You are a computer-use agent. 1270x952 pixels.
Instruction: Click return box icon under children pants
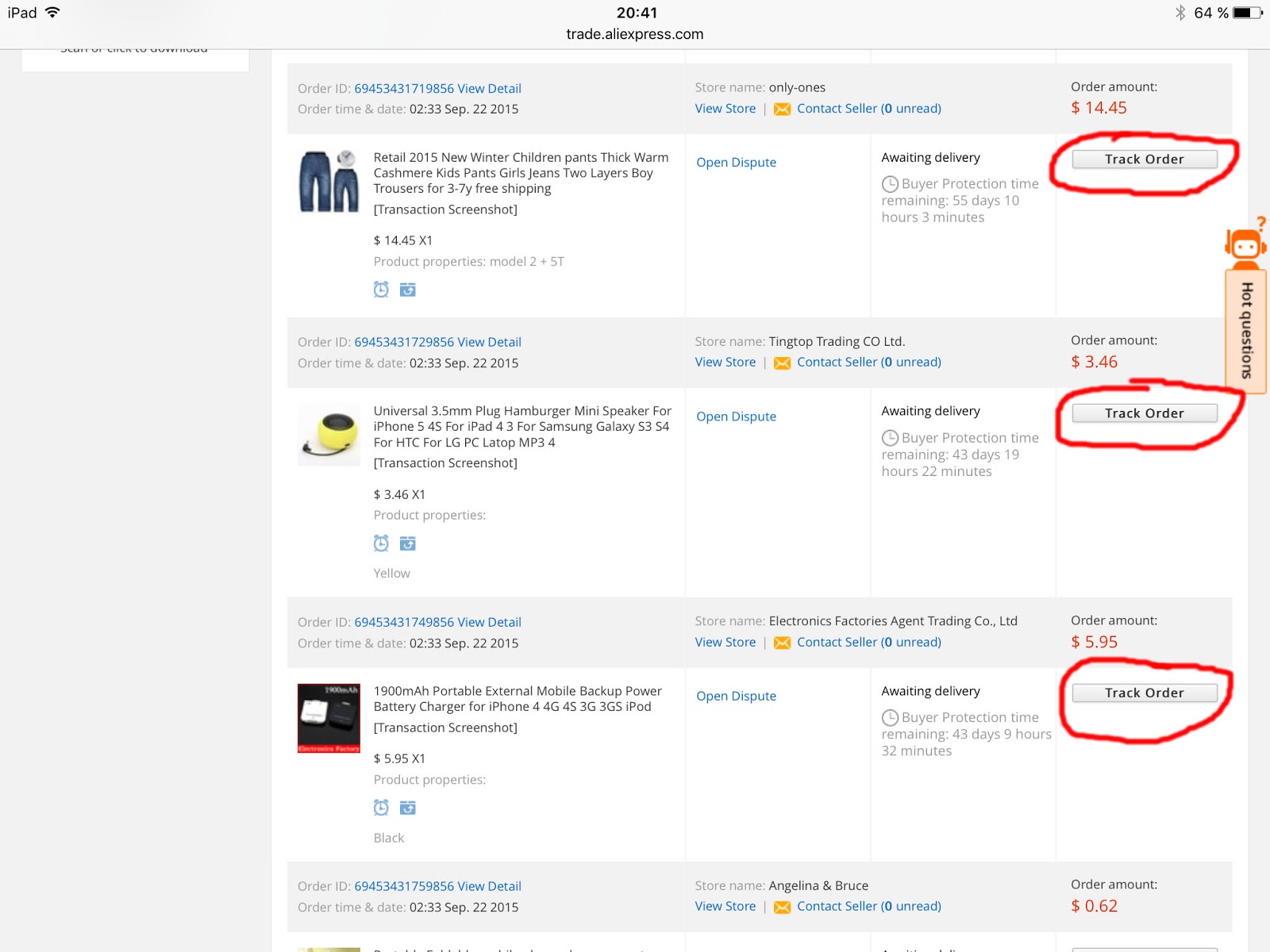tap(408, 290)
